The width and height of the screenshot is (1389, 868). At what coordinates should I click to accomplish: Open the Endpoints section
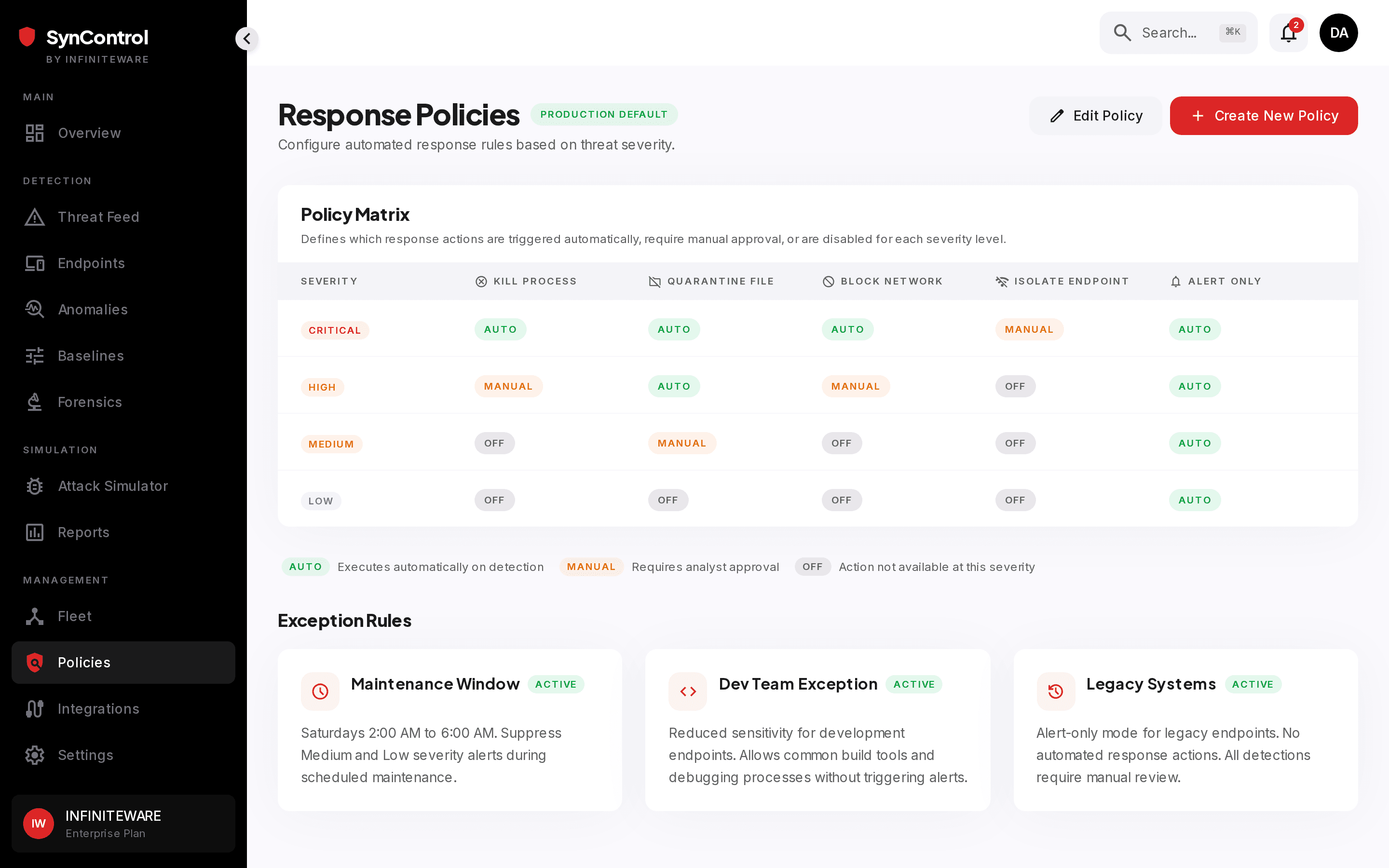click(x=123, y=263)
